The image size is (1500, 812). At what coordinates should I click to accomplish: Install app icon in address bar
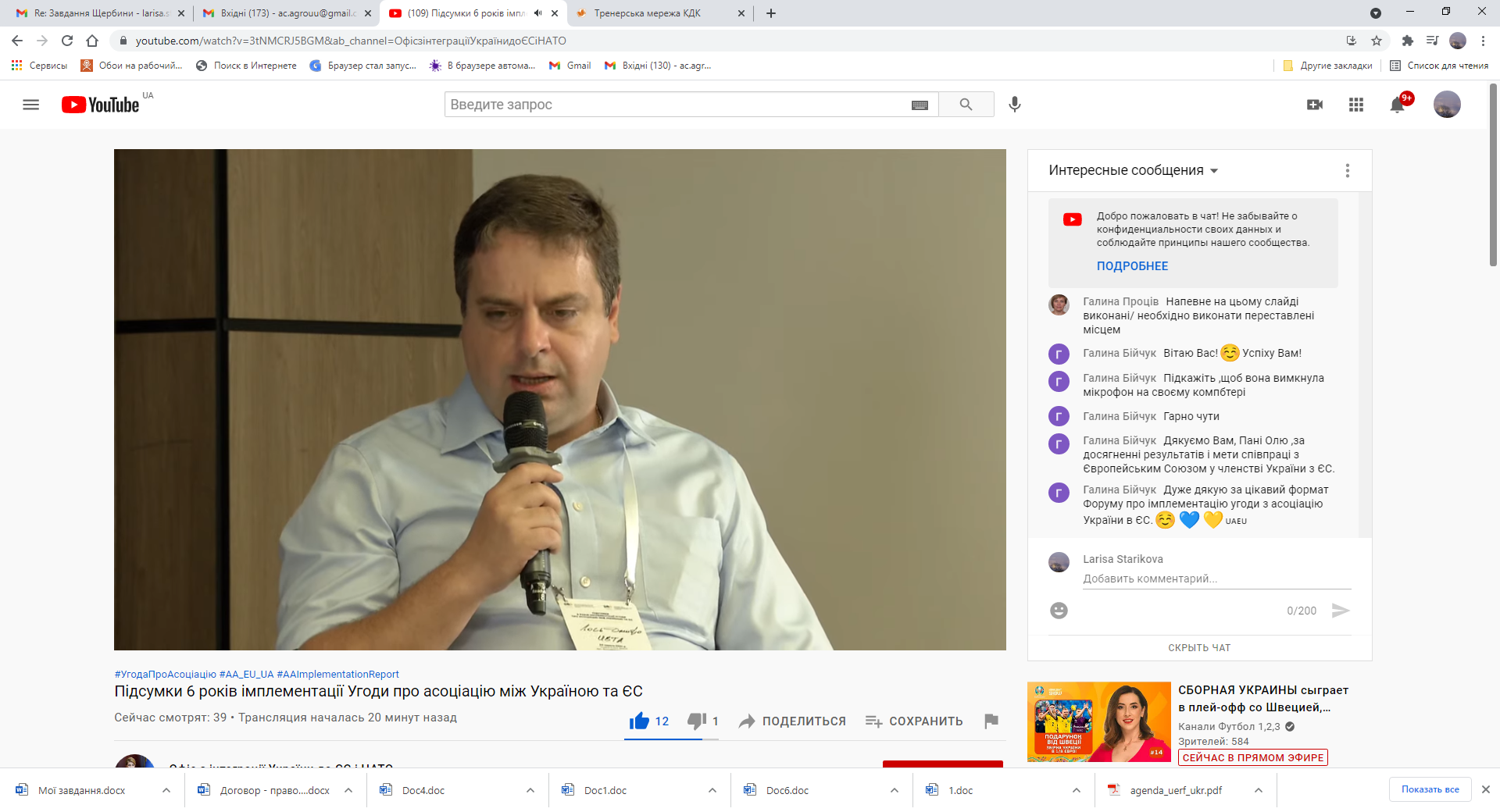(x=1352, y=41)
